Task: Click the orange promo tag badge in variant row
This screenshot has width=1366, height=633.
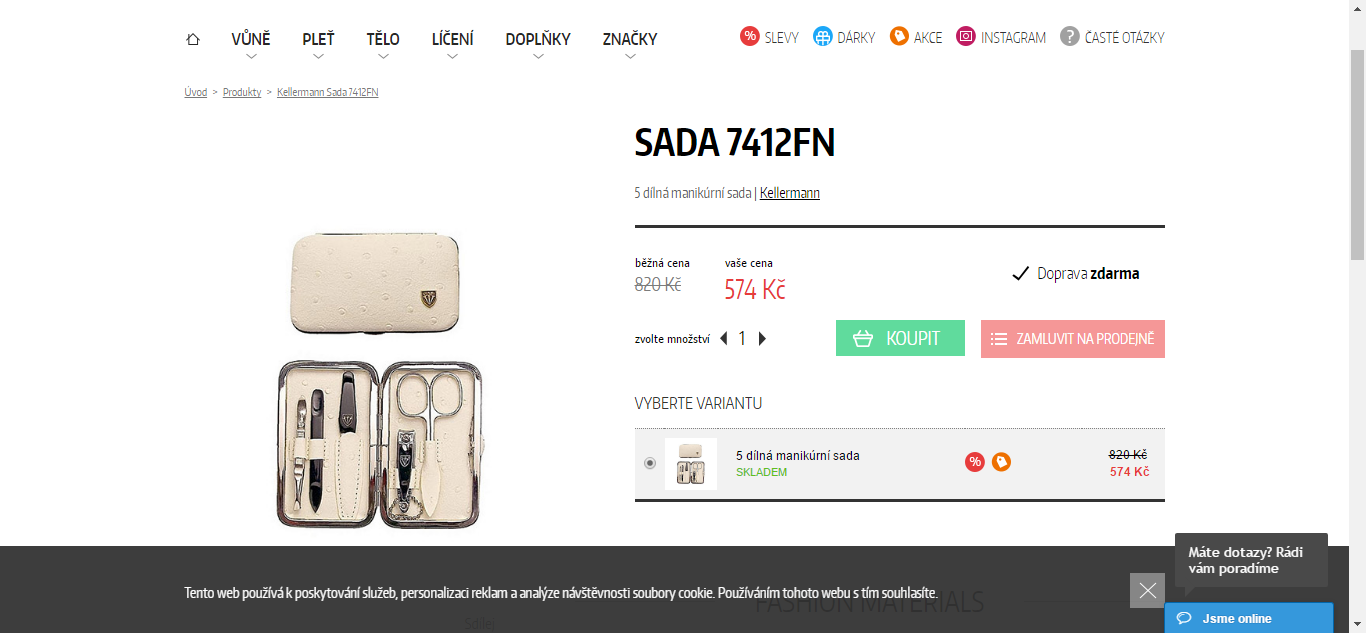Action: point(1001,462)
